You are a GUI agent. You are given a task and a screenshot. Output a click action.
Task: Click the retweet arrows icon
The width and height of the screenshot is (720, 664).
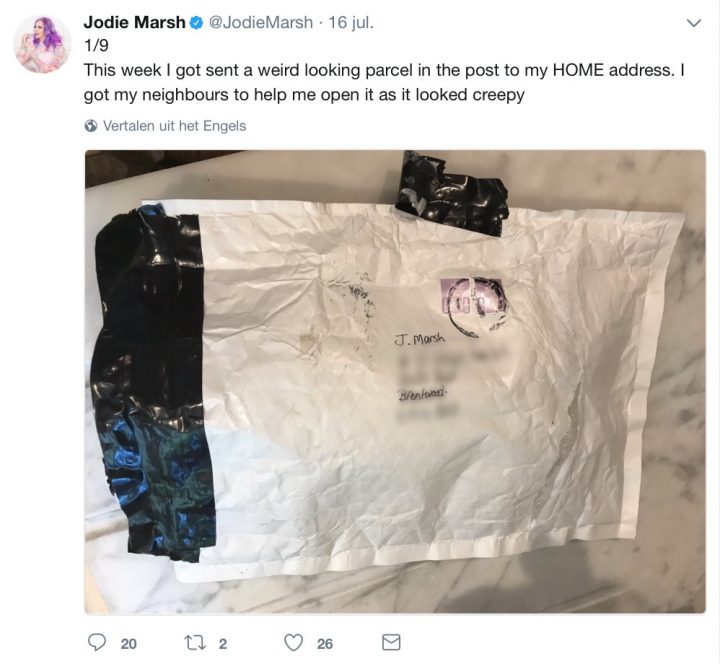point(194,643)
